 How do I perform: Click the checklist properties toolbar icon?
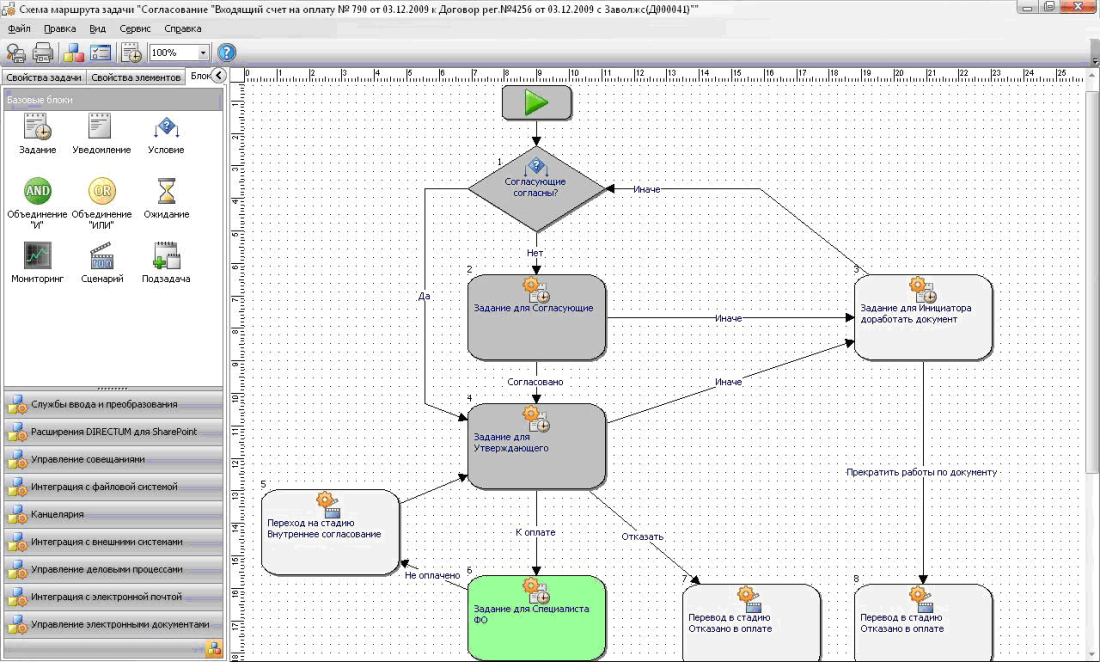tap(100, 53)
